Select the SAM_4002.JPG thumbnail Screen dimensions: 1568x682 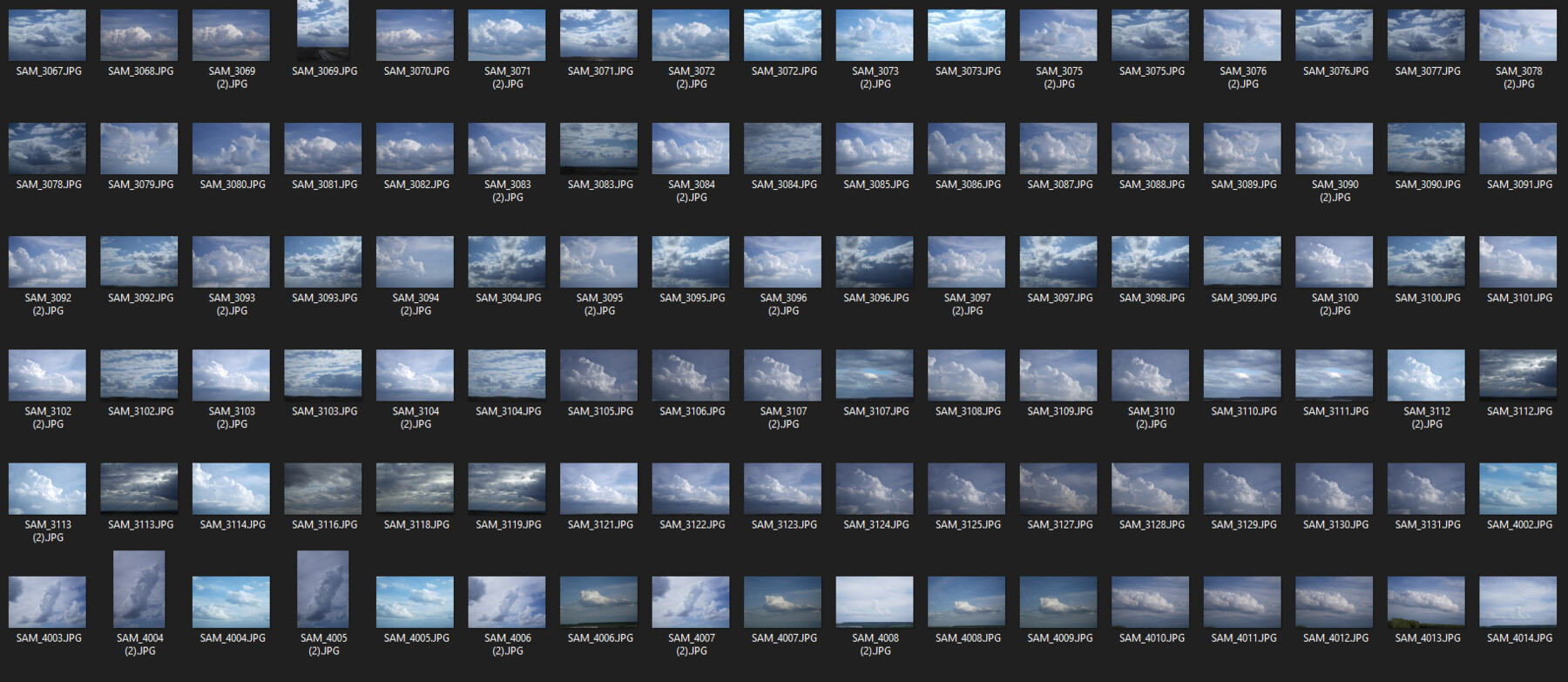[x=1518, y=489]
